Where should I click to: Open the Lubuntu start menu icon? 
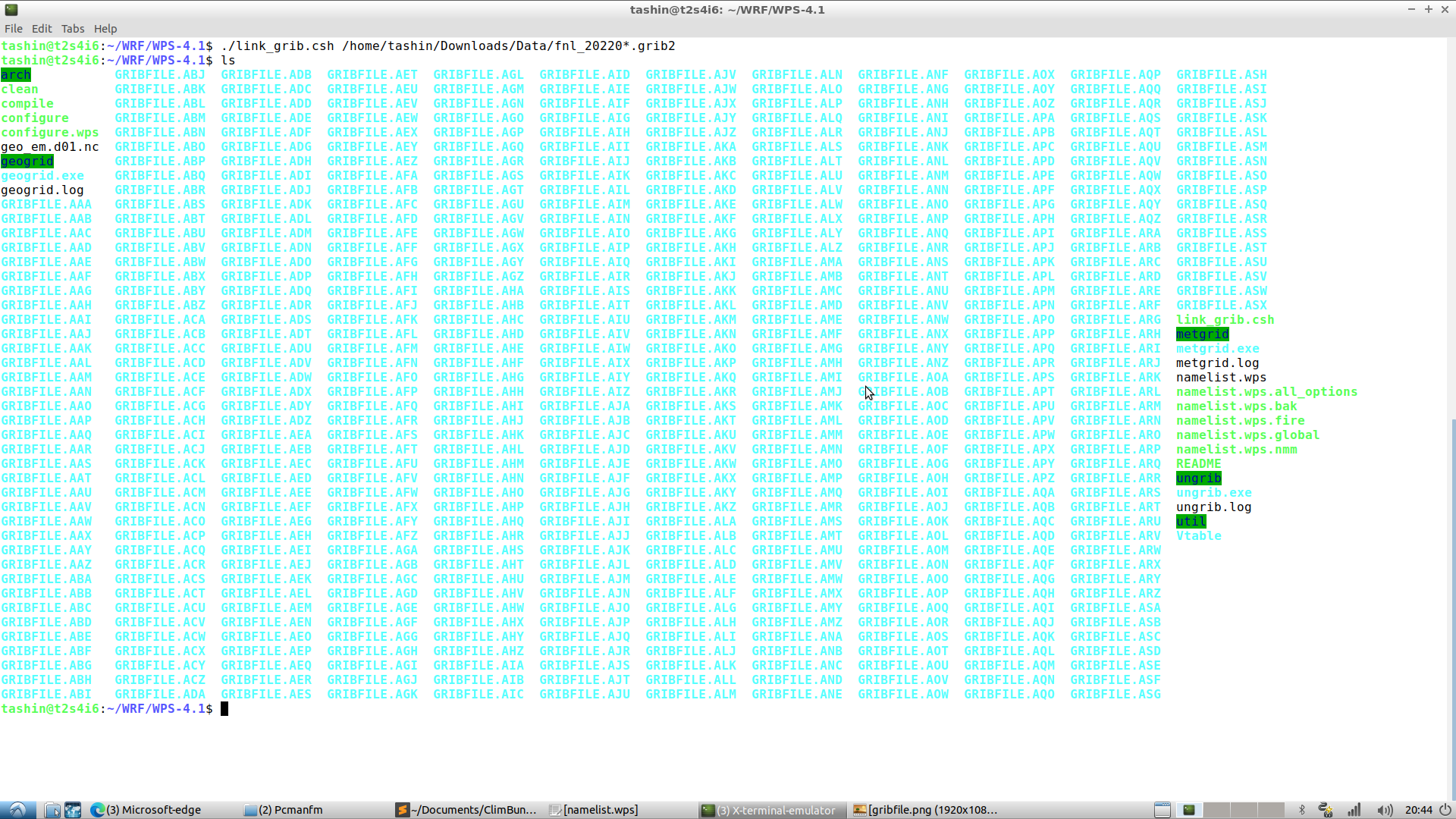click(x=17, y=810)
